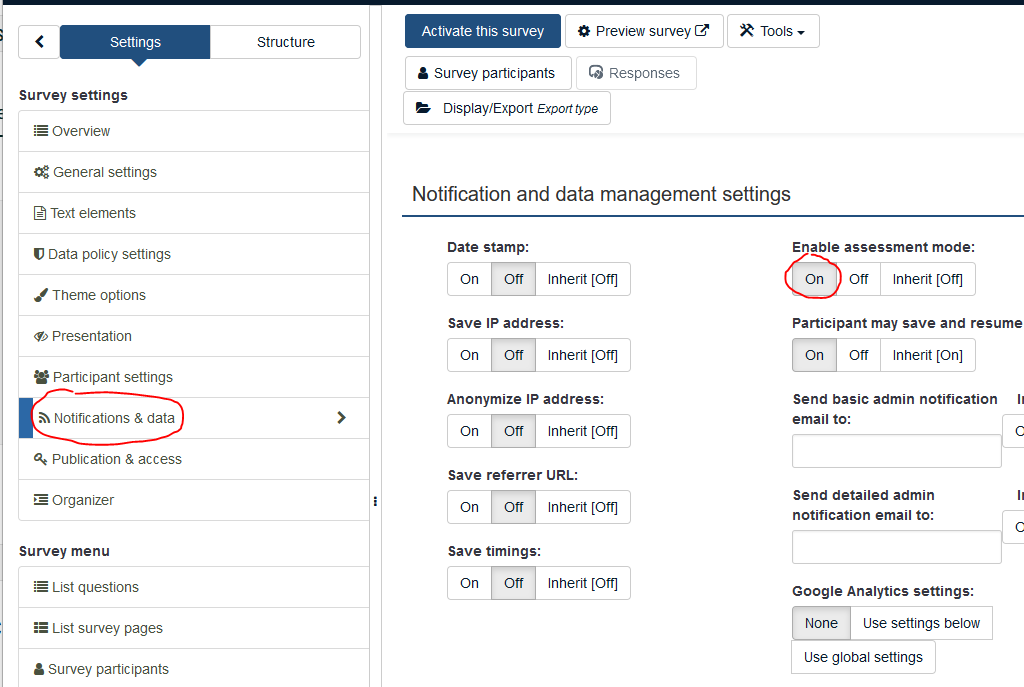Click the Publication & access key icon
Viewport: 1024px width, 687px height.
click(41, 459)
